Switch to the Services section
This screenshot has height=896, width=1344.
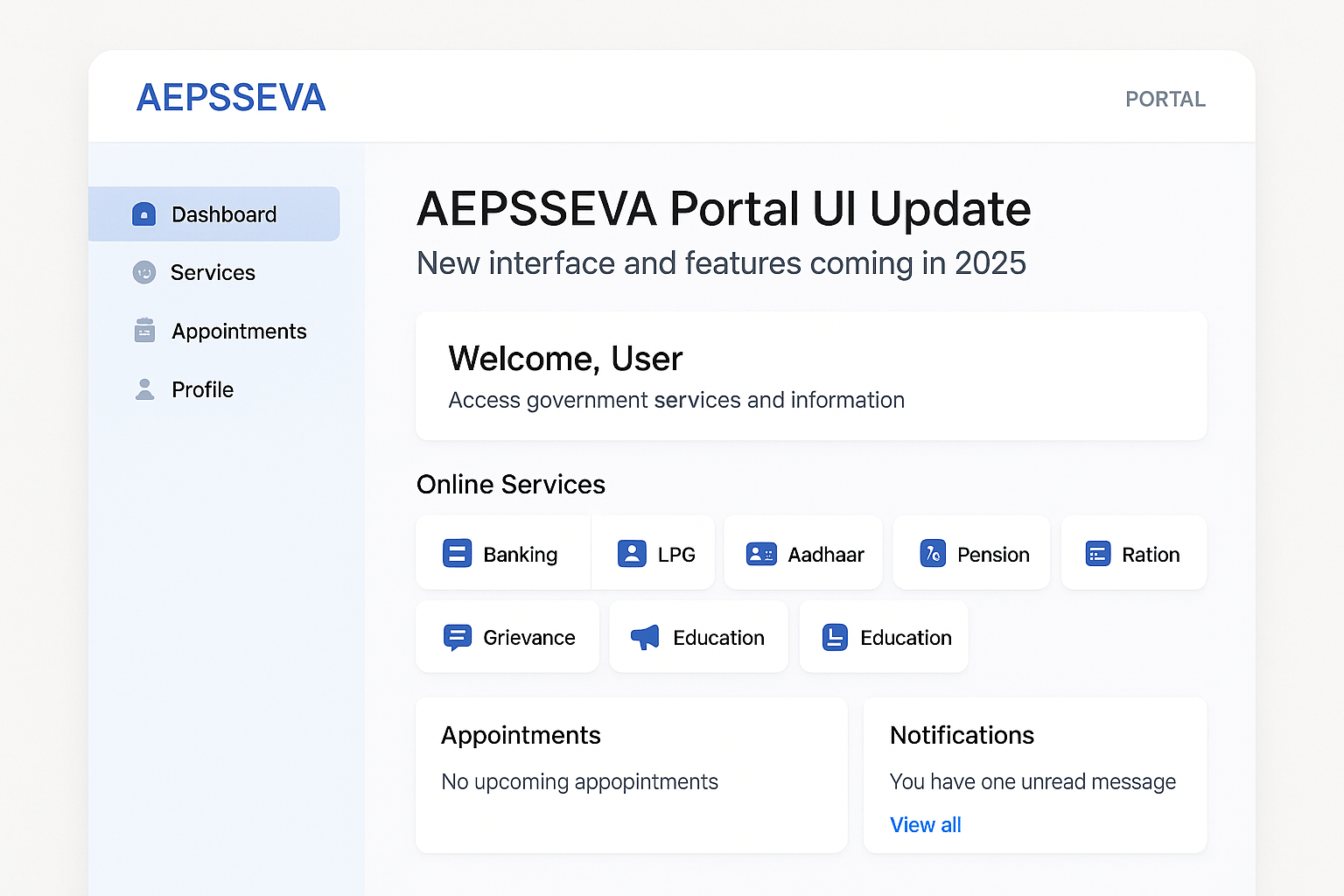(212, 272)
